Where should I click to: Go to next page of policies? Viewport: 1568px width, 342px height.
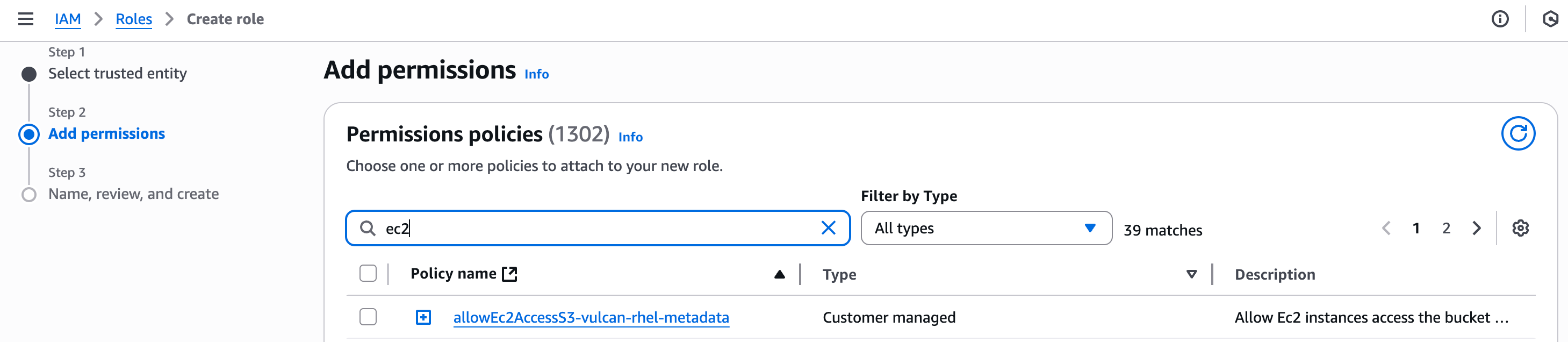tap(1476, 228)
